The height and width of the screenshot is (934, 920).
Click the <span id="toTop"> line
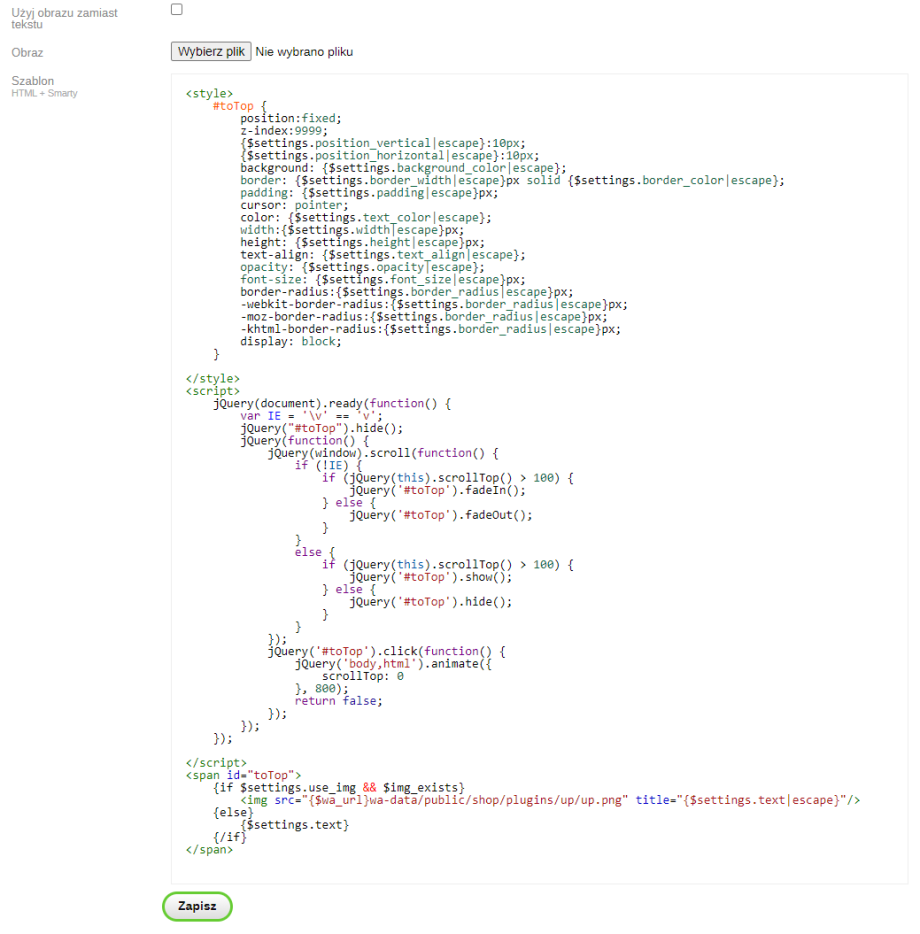(x=242, y=775)
